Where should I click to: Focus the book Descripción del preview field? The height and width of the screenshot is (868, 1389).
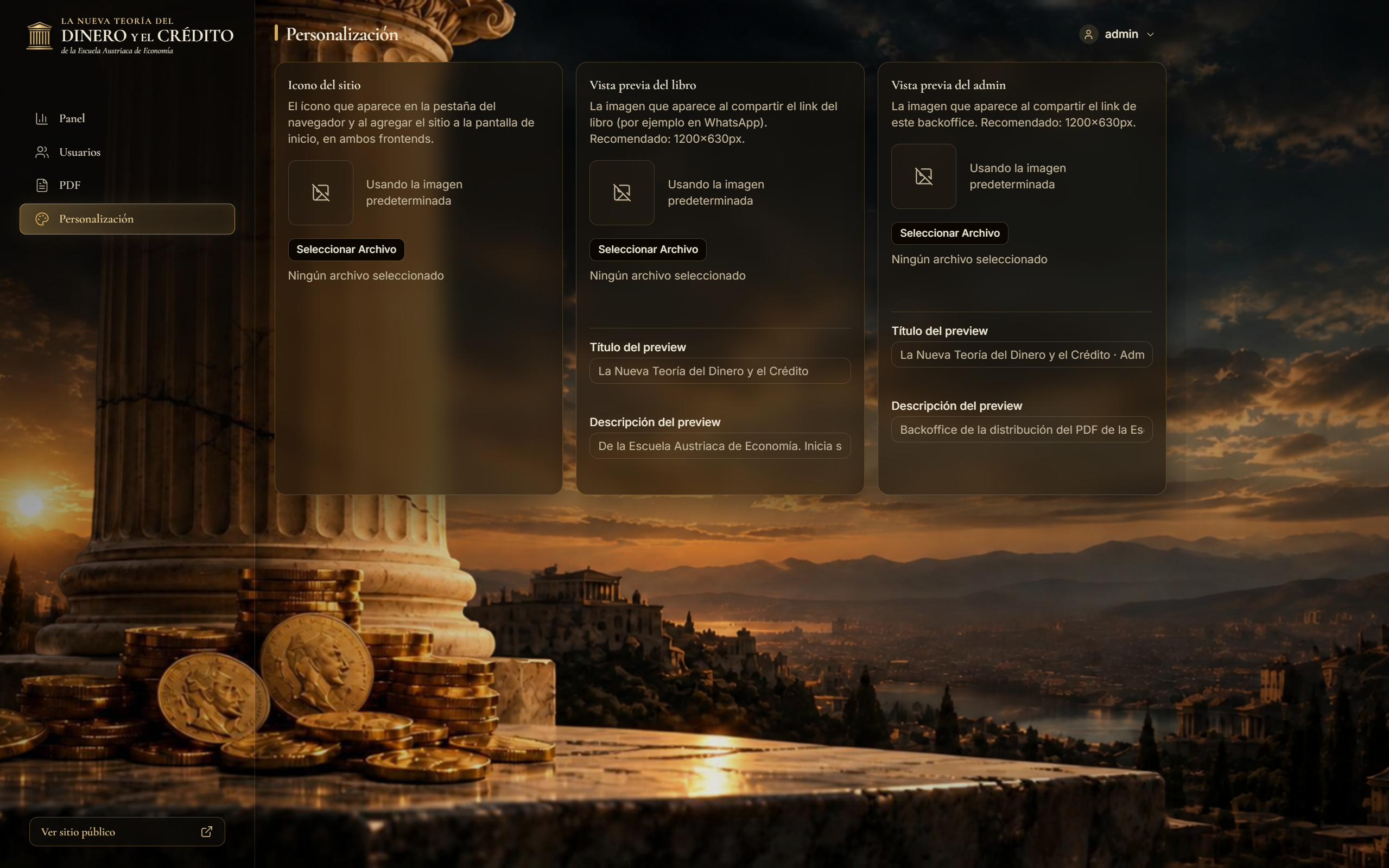click(x=720, y=446)
